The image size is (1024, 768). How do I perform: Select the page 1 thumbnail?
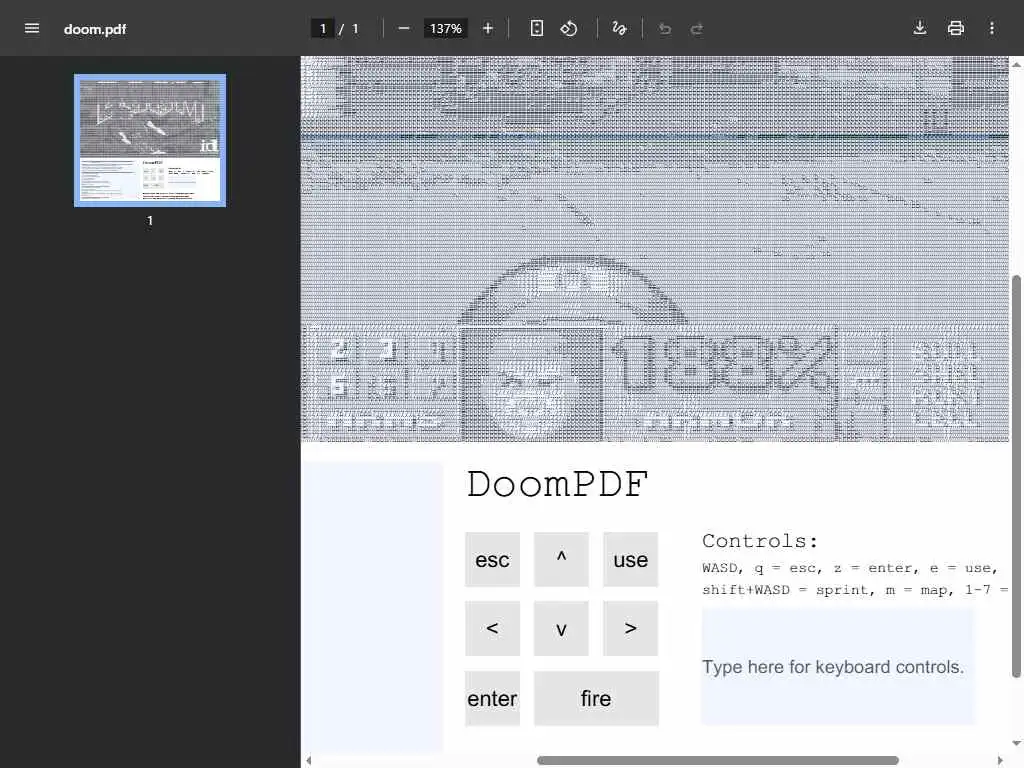tap(150, 140)
